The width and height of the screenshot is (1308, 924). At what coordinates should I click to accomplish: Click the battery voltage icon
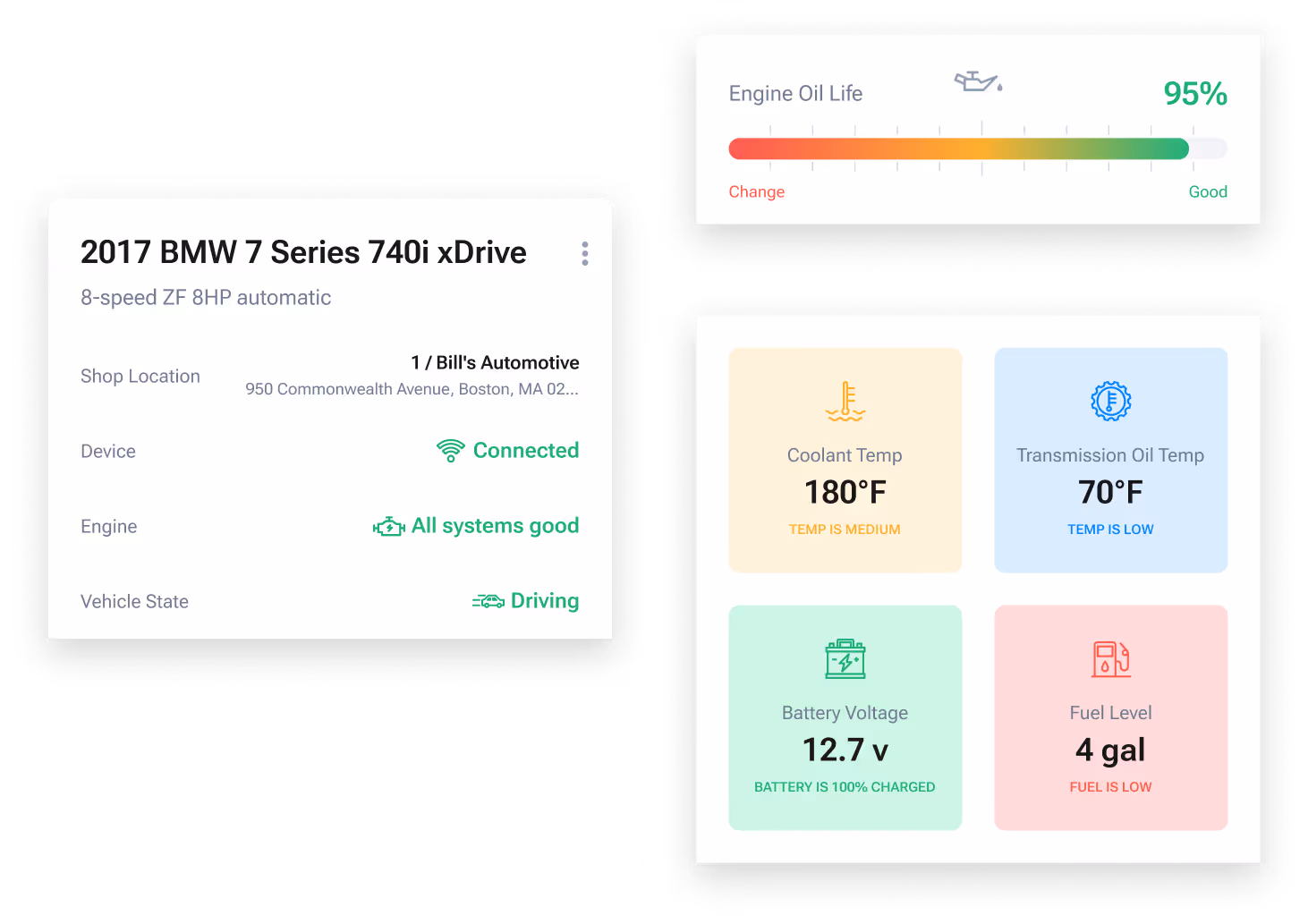[845, 658]
